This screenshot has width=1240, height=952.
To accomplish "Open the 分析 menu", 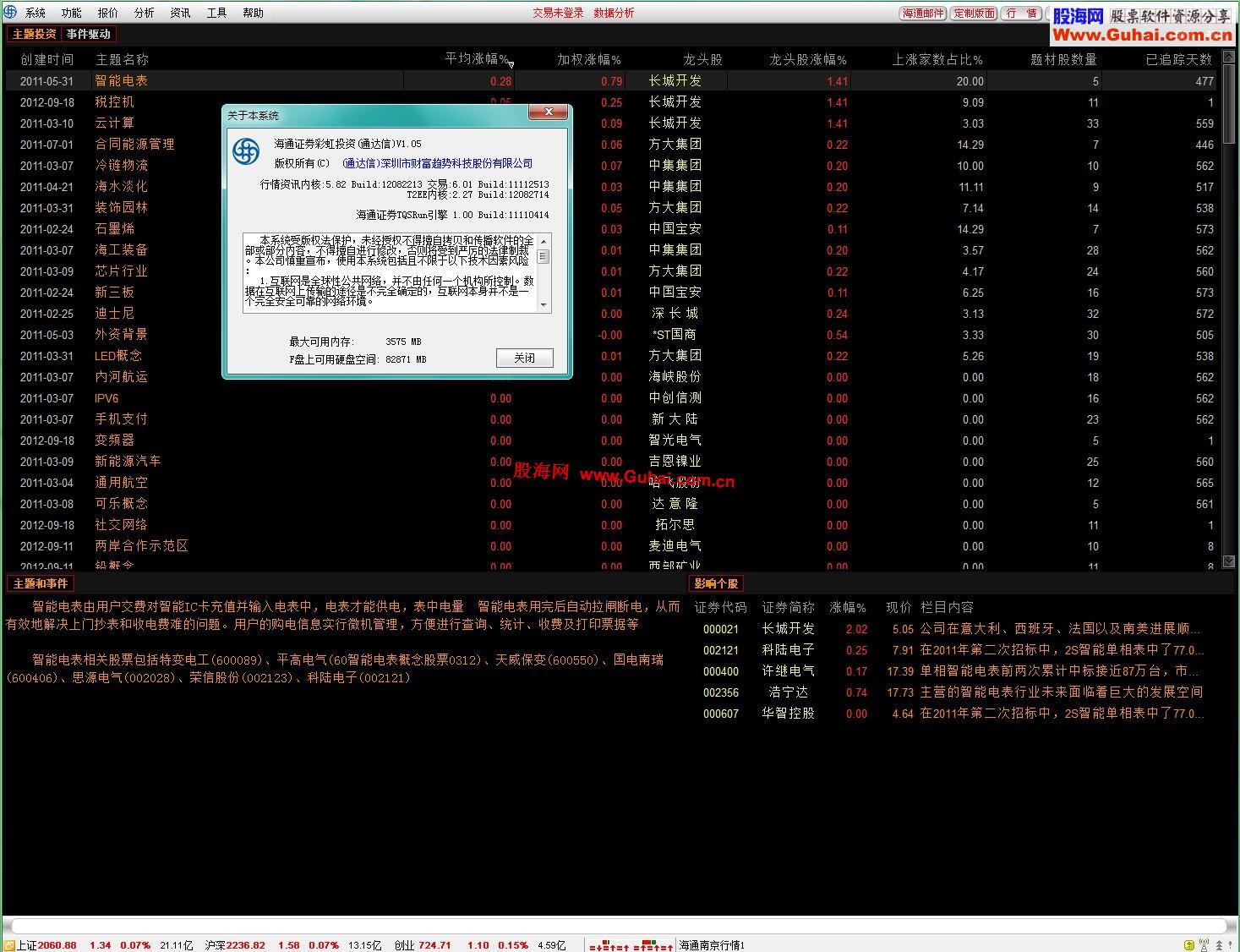I will coord(145,13).
